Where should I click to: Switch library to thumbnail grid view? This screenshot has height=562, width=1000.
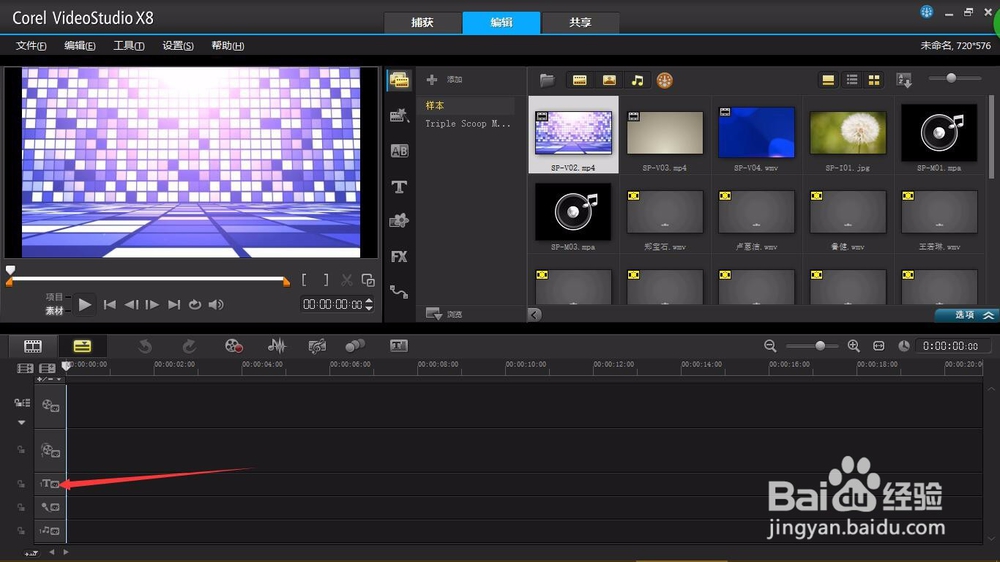pyautogui.click(x=874, y=80)
